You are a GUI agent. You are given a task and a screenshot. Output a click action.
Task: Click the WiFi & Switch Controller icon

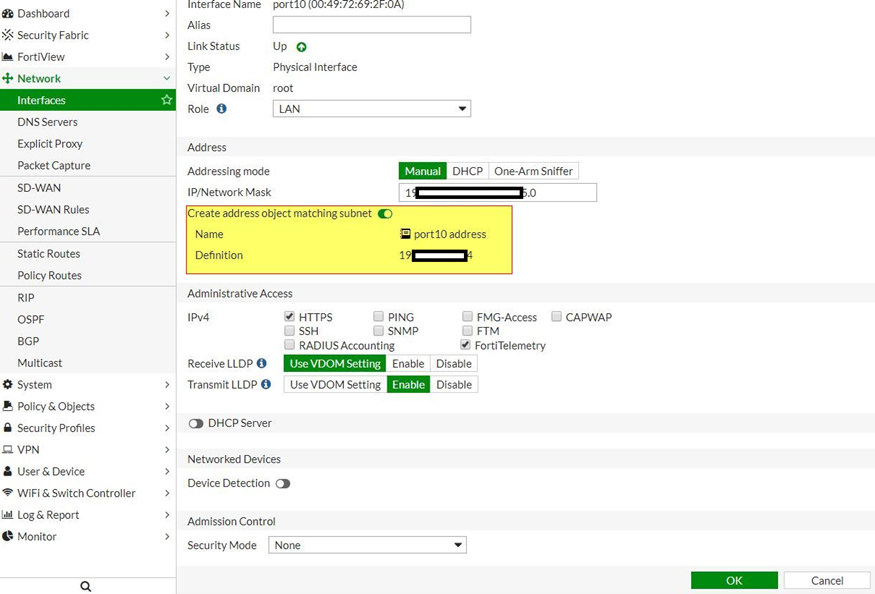(x=7, y=493)
